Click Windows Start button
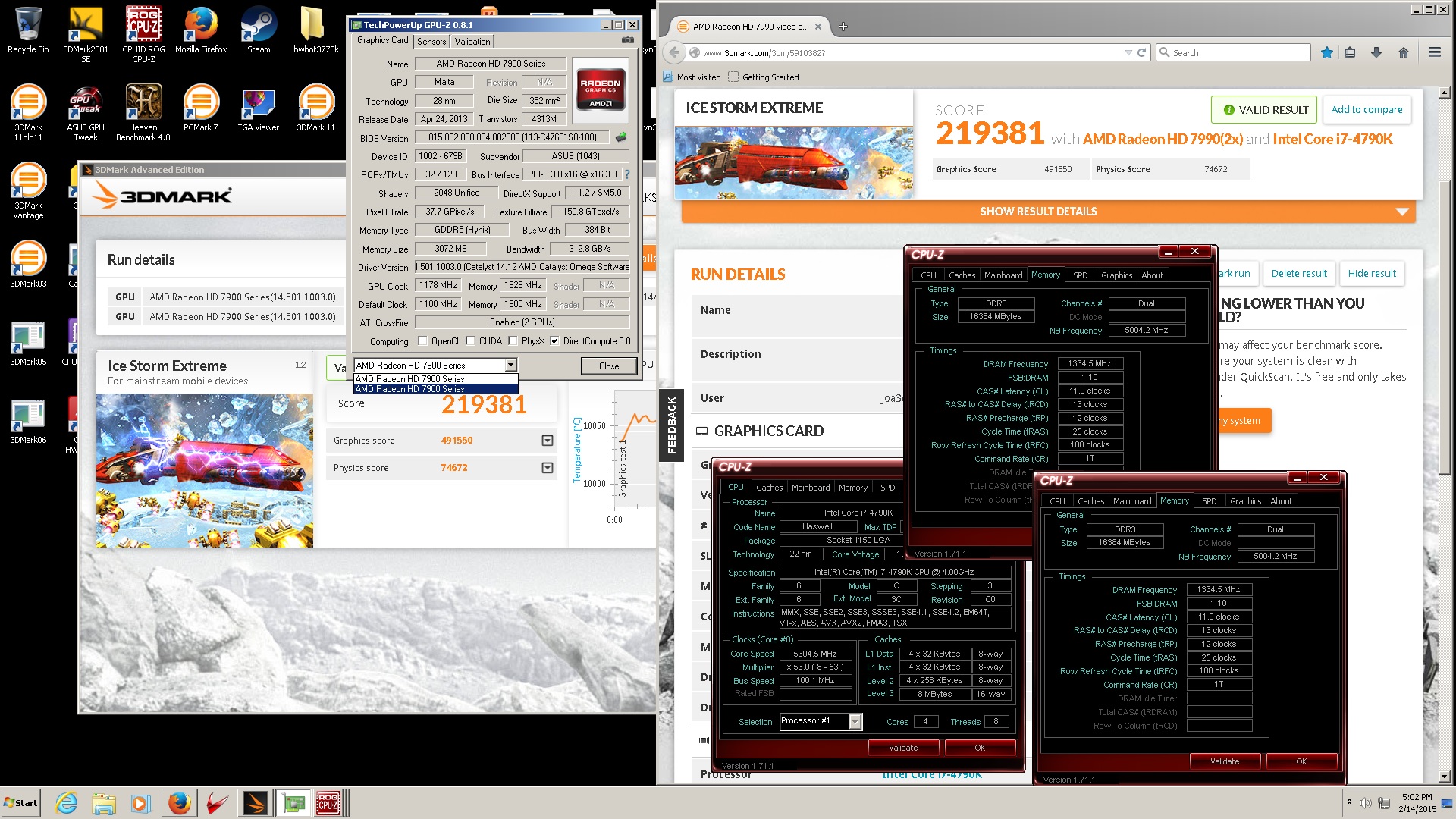 pyautogui.click(x=21, y=803)
